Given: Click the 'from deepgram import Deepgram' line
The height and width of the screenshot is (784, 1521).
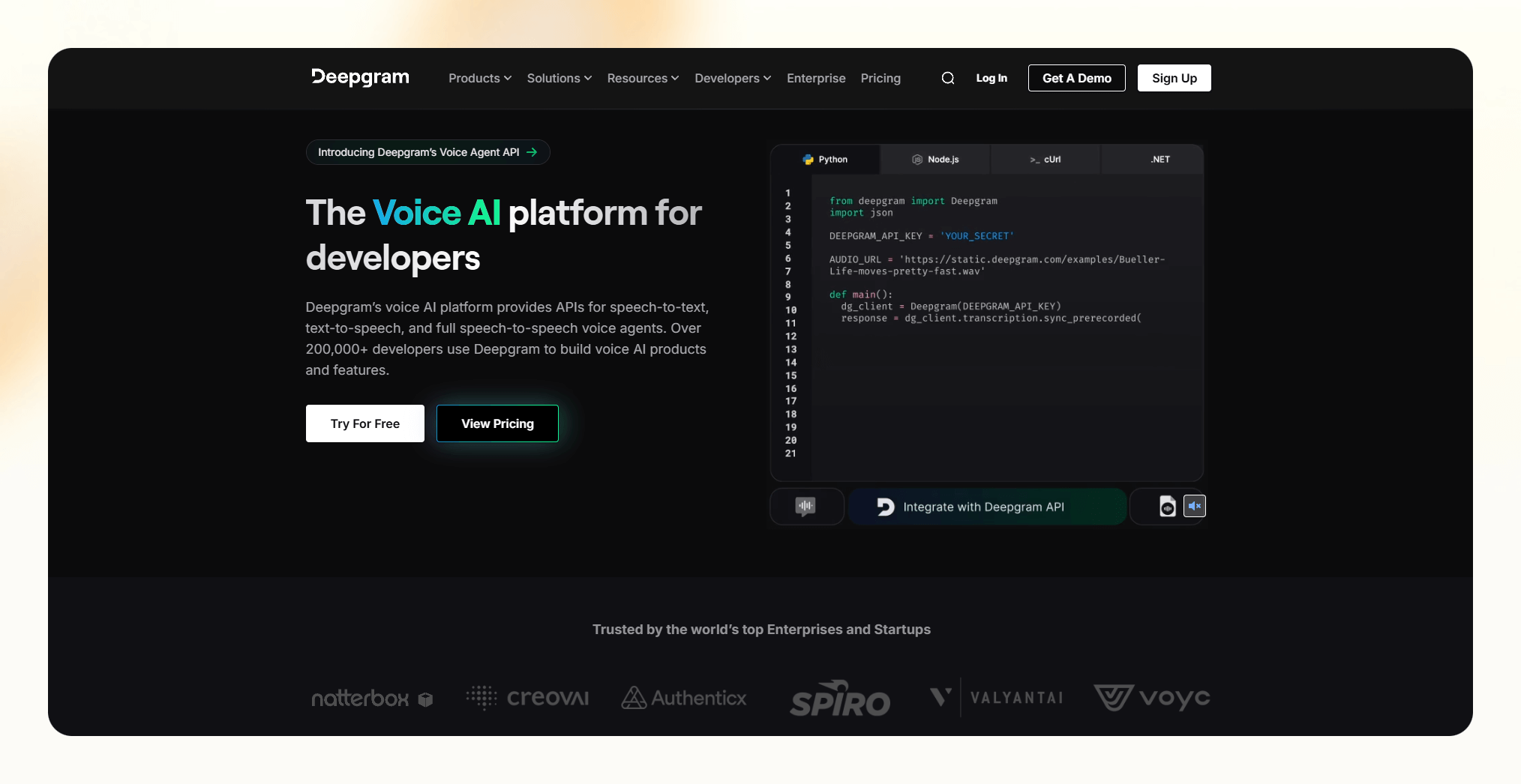Looking at the screenshot, I should click(913, 201).
